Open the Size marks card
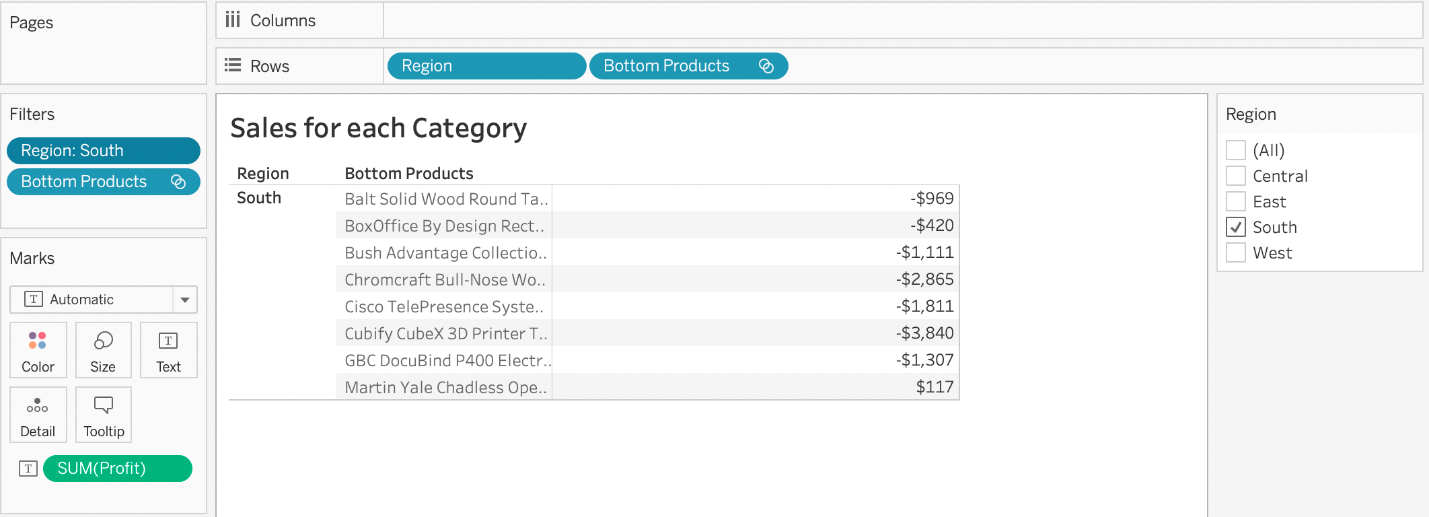 click(103, 350)
